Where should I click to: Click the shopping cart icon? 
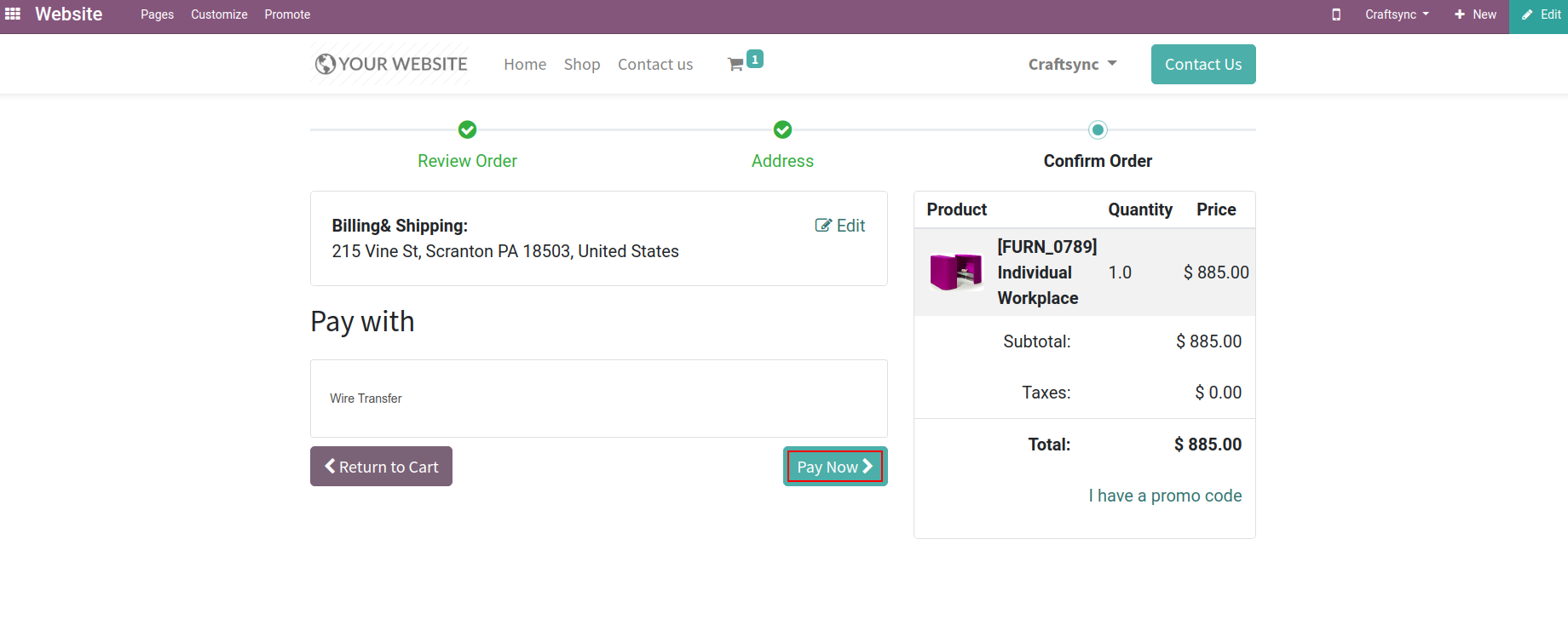tap(735, 65)
